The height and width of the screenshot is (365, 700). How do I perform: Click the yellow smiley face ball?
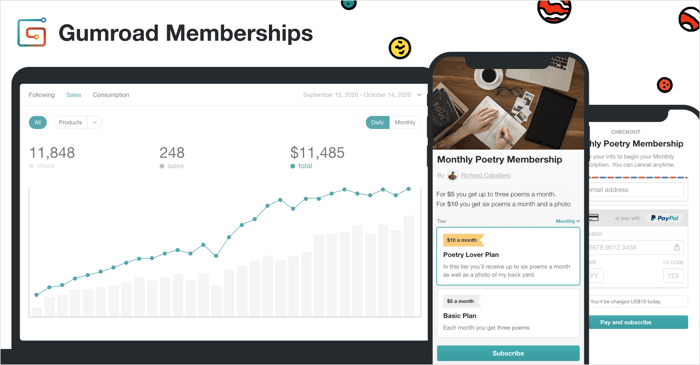400,48
